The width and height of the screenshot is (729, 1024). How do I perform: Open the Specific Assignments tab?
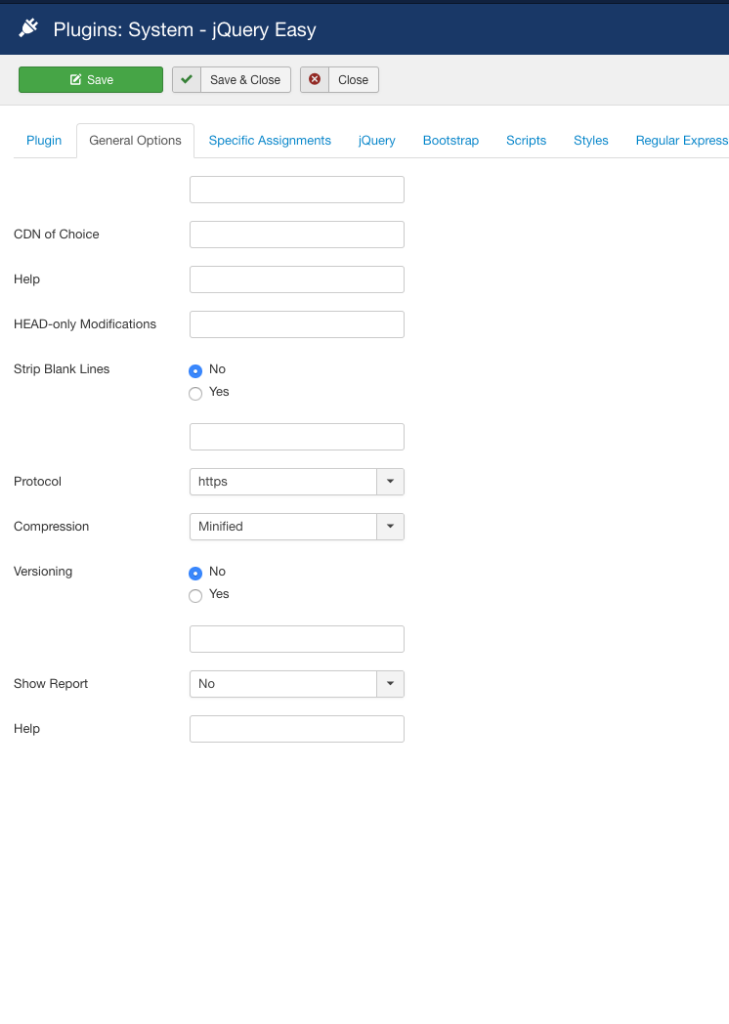tap(270, 141)
